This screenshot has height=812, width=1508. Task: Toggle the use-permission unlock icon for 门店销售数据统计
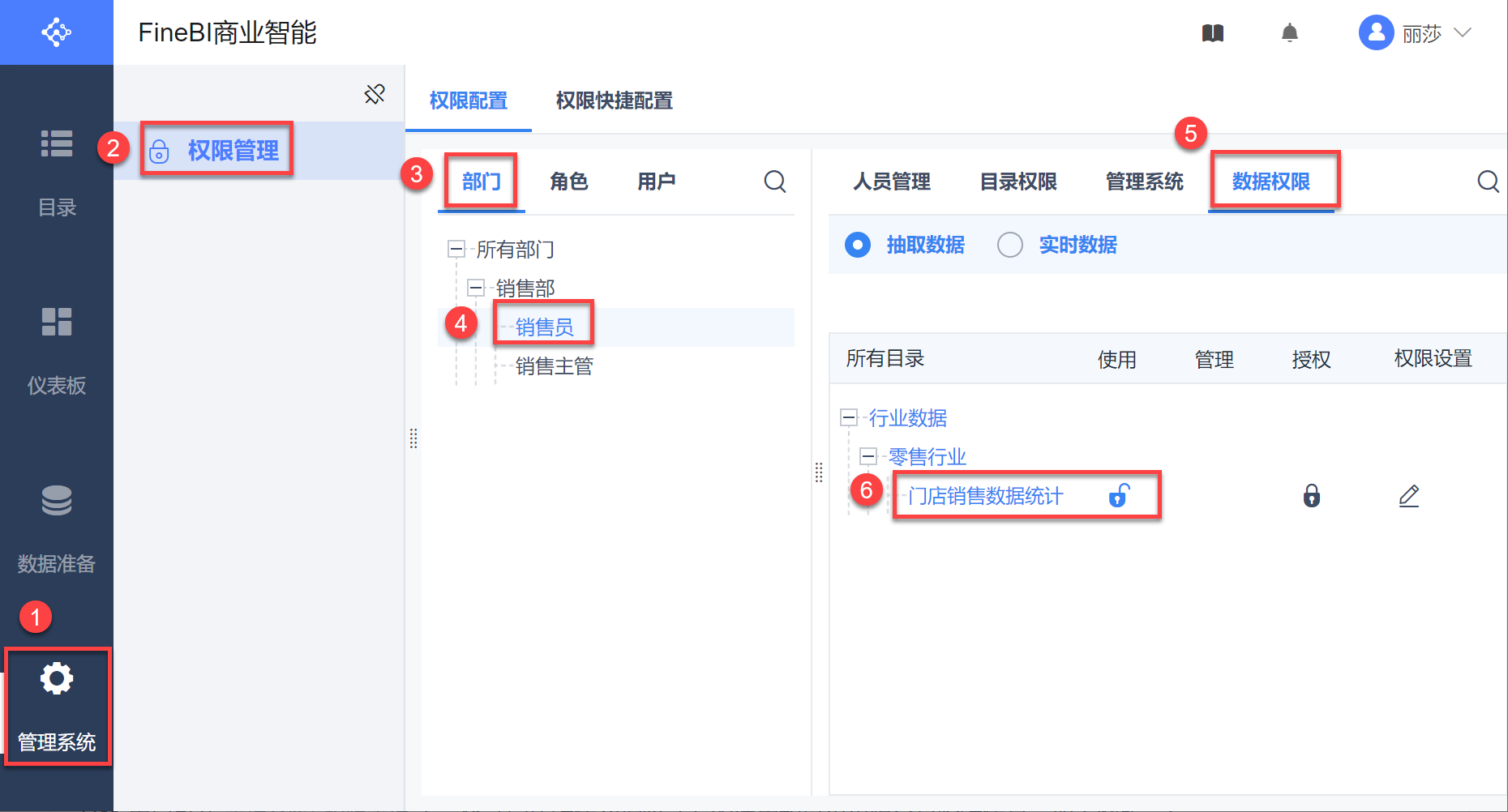tap(1119, 495)
